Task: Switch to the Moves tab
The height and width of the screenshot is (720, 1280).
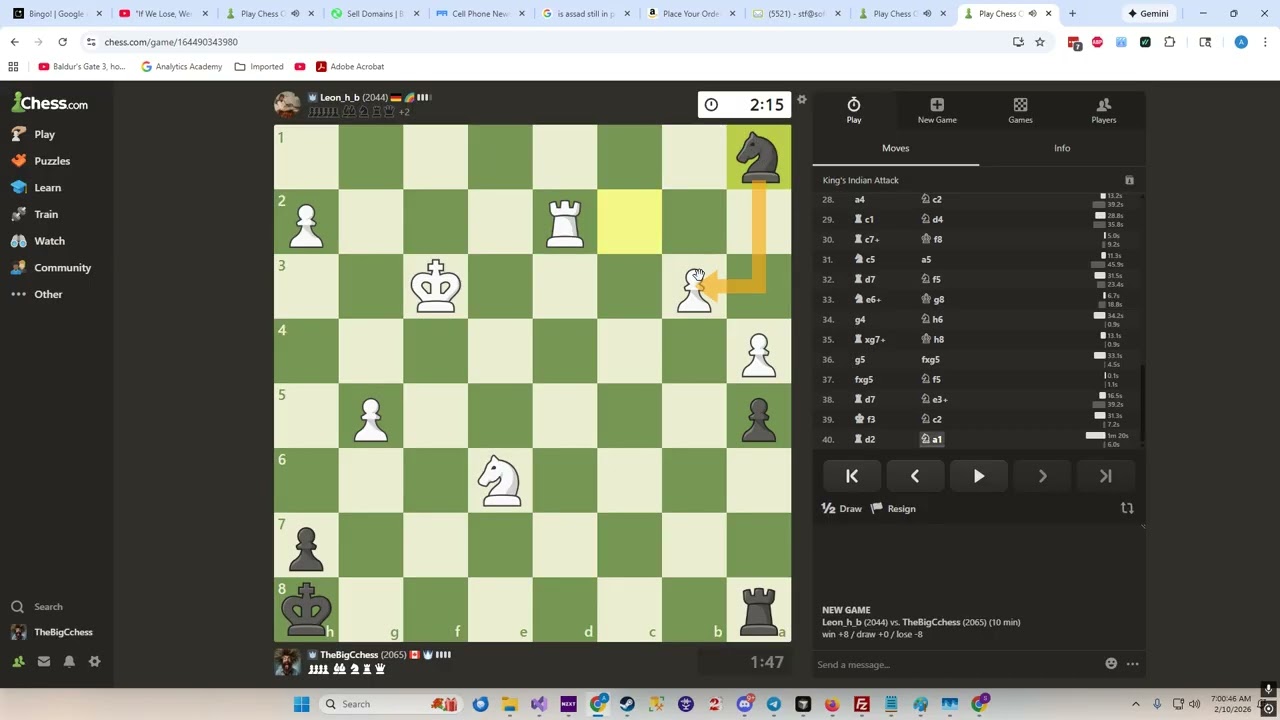Action: [896, 148]
